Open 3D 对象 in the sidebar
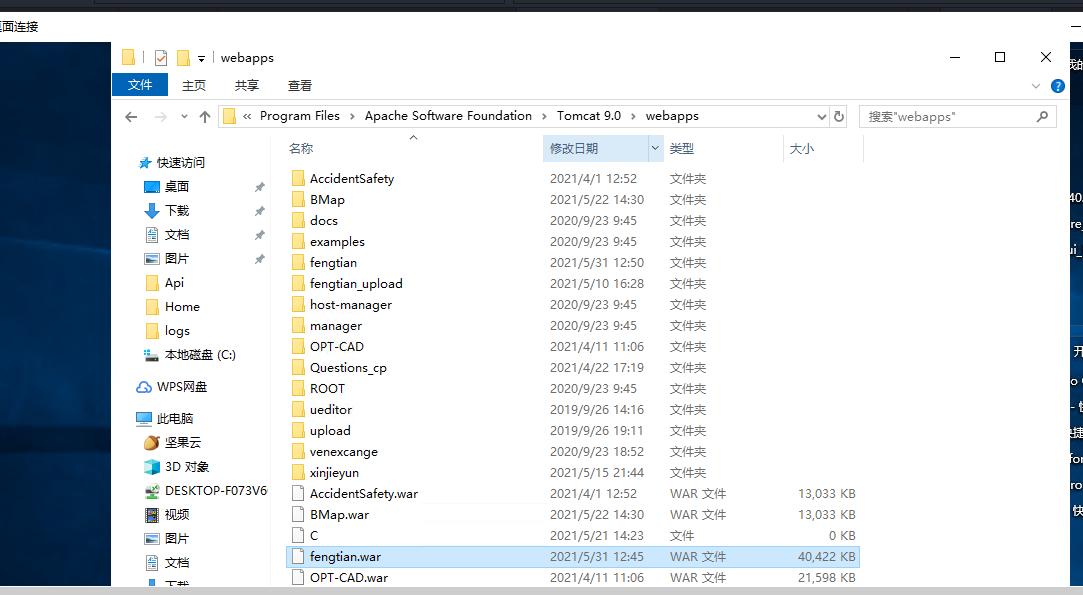Image resolution: width=1083 pixels, height=595 pixels. coord(186,467)
